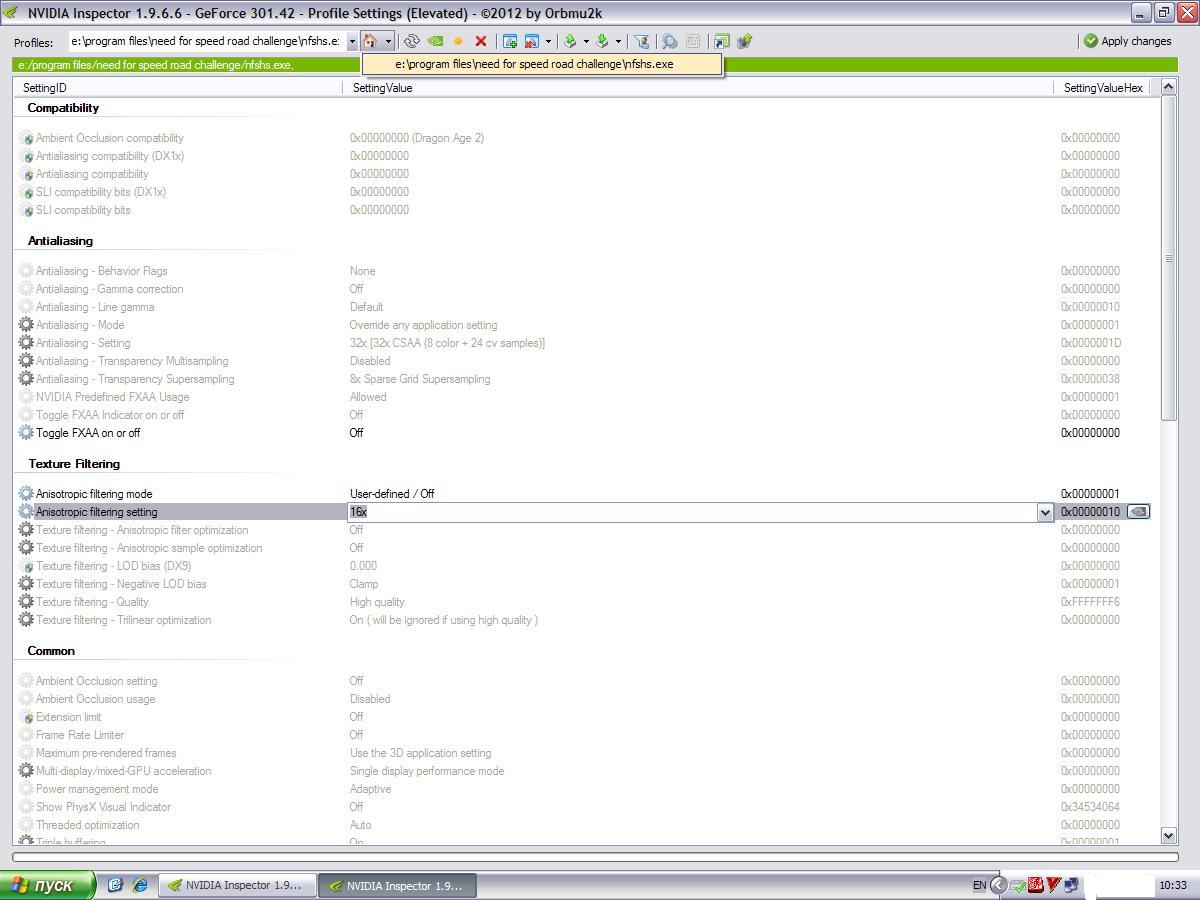Click the export profile green arrow icon
The width and height of the screenshot is (1200, 900).
570,41
